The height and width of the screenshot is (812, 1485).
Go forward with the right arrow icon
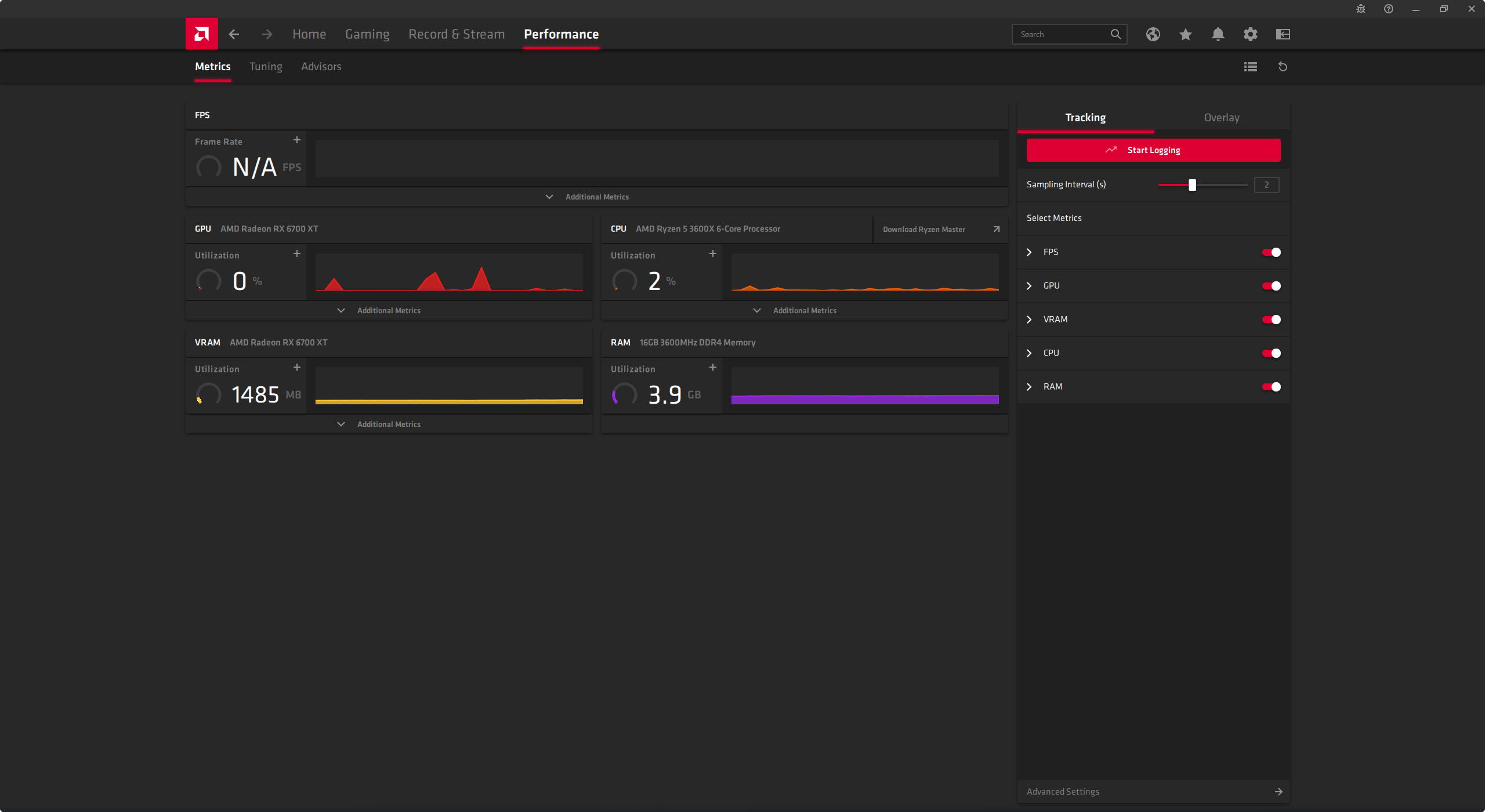pos(267,34)
